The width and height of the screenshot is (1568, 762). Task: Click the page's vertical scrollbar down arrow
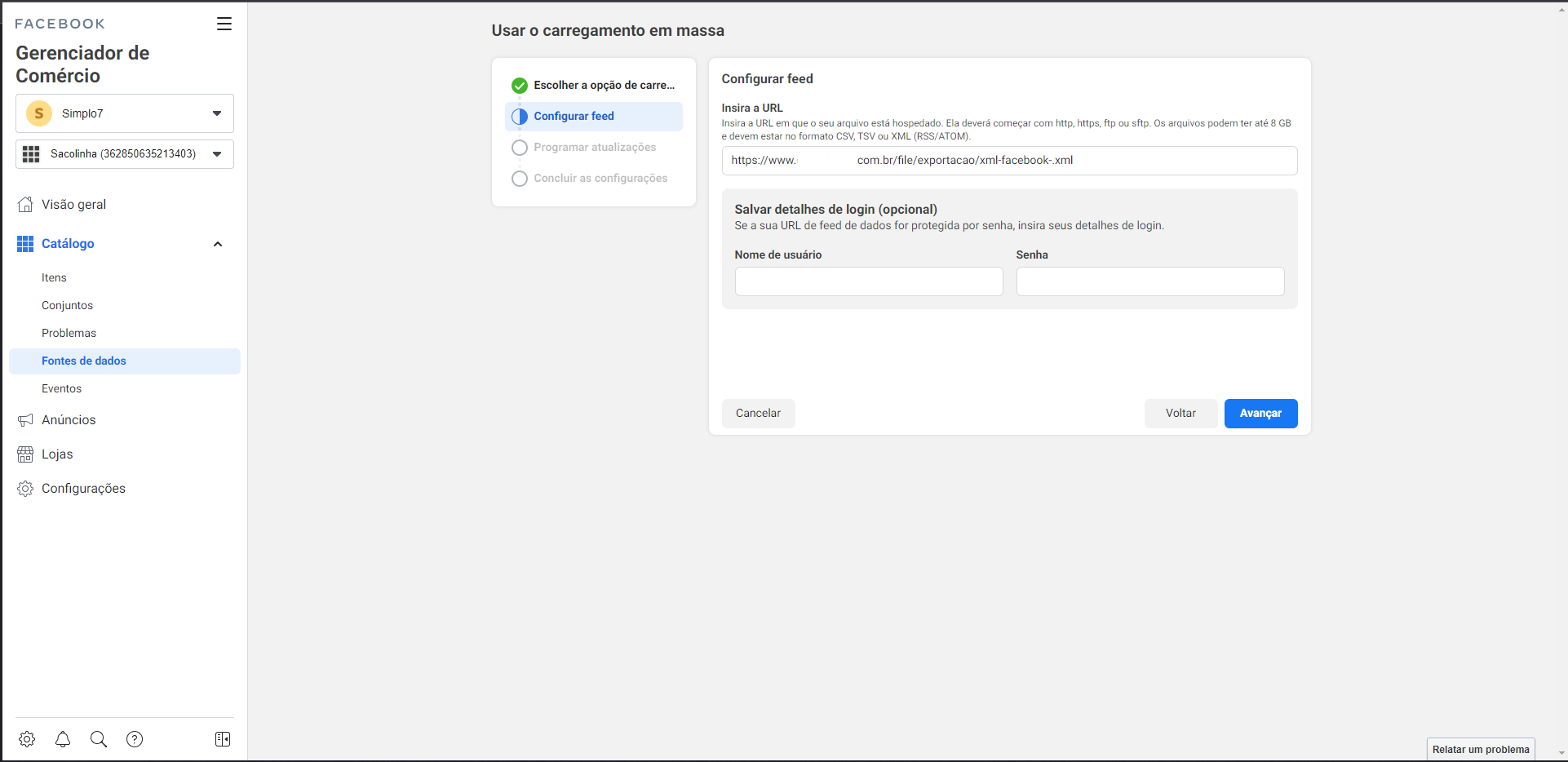point(1561,753)
